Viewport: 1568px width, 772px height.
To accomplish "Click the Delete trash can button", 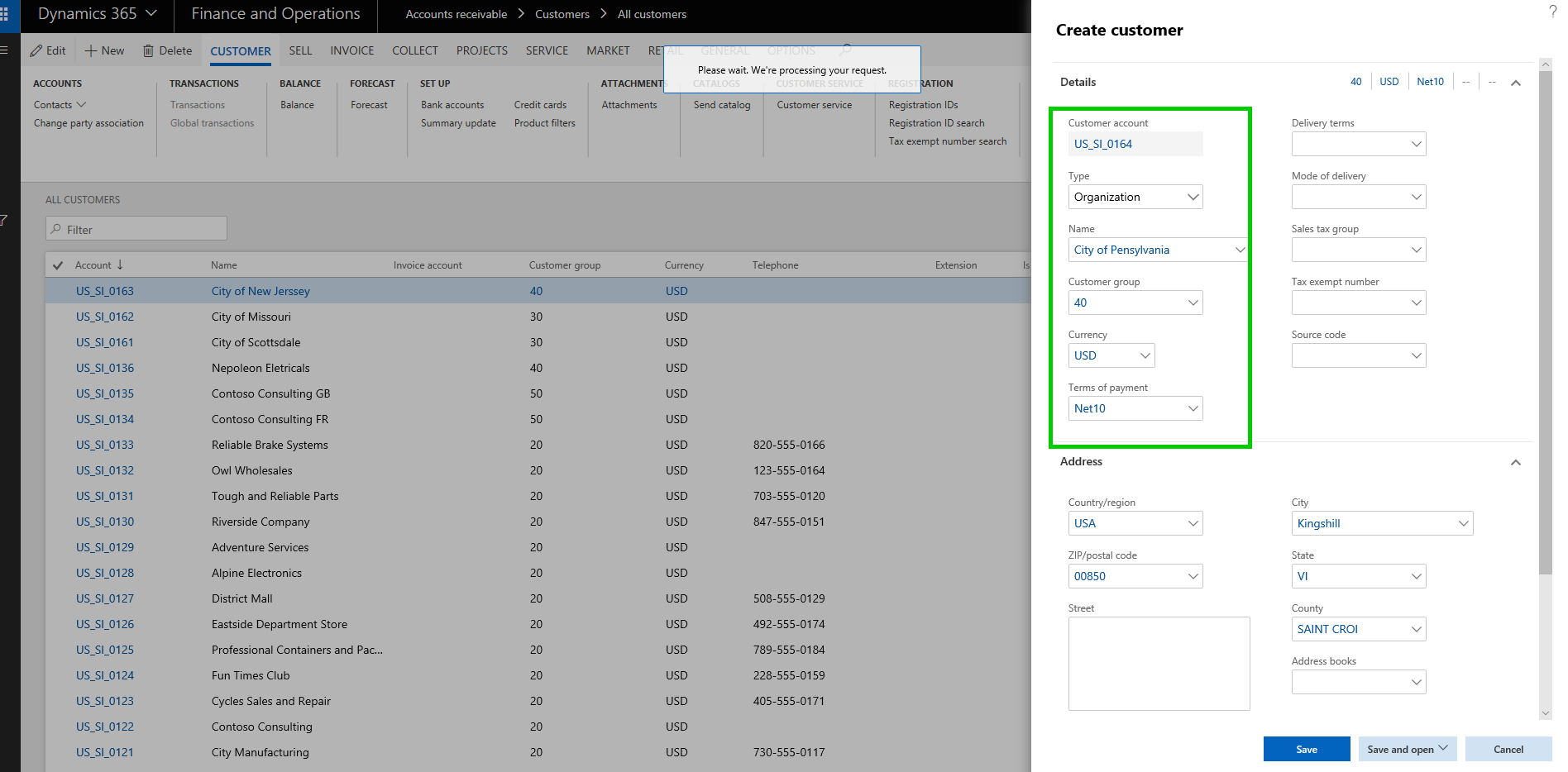I will click(x=167, y=50).
